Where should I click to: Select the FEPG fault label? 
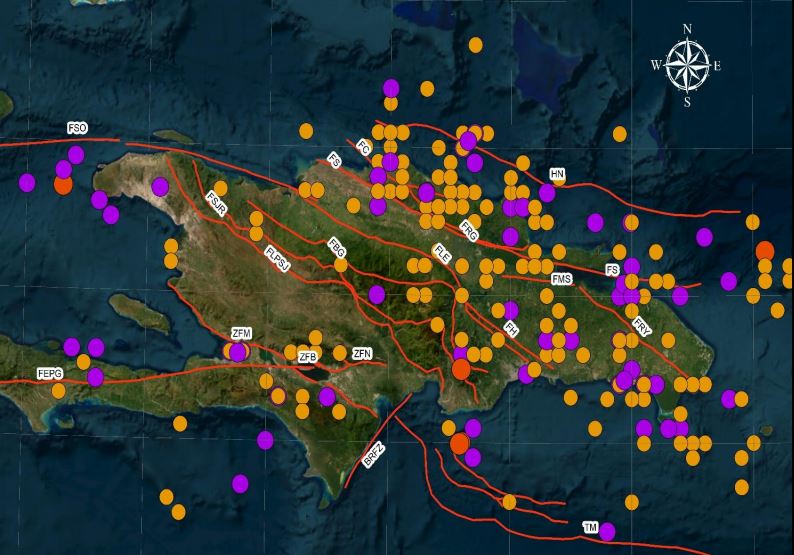[x=50, y=373]
